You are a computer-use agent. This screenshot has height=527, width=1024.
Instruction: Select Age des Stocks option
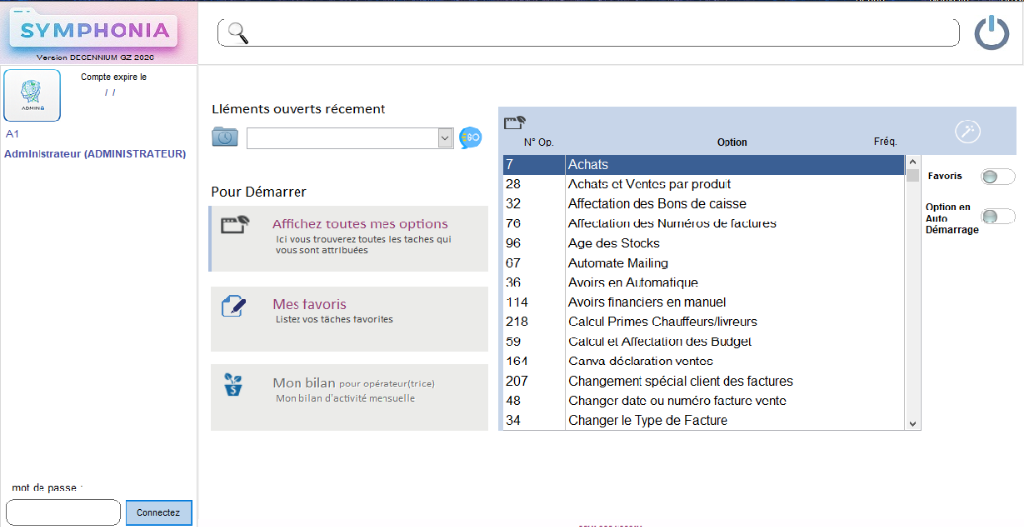click(x=613, y=243)
